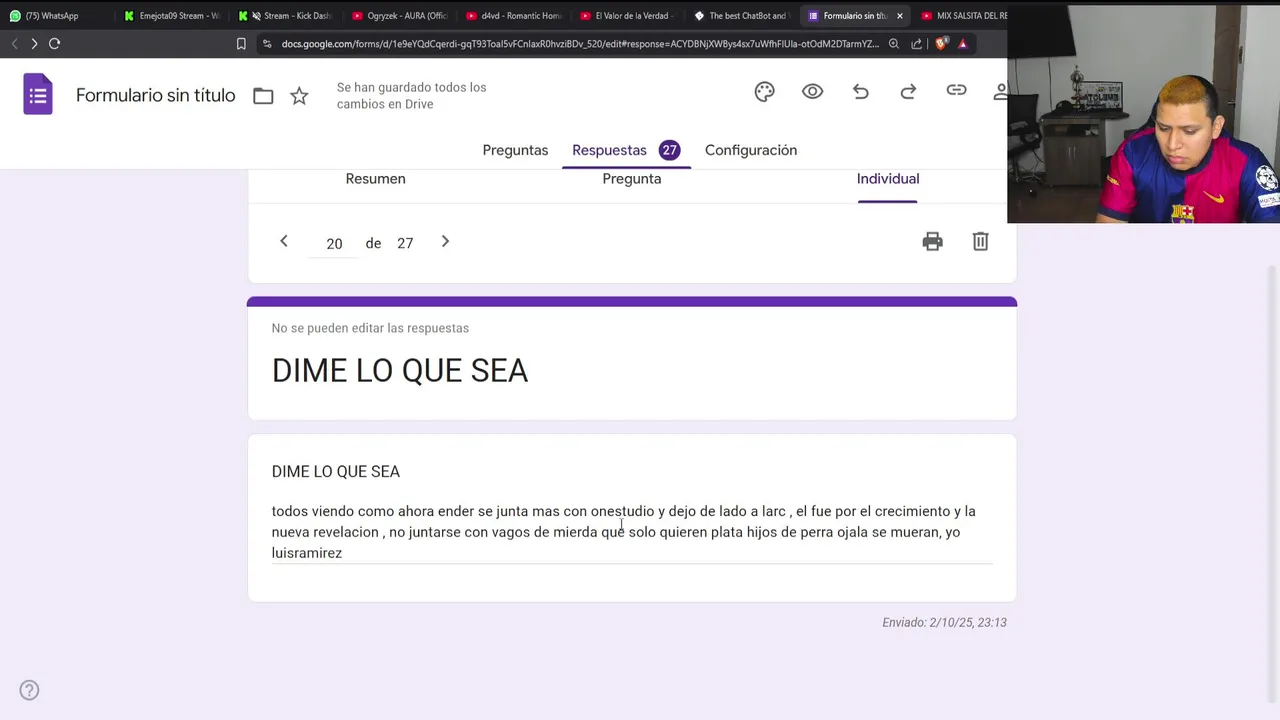Move form using the folder icon
Viewport: 1280px width, 720px height.
click(263, 96)
